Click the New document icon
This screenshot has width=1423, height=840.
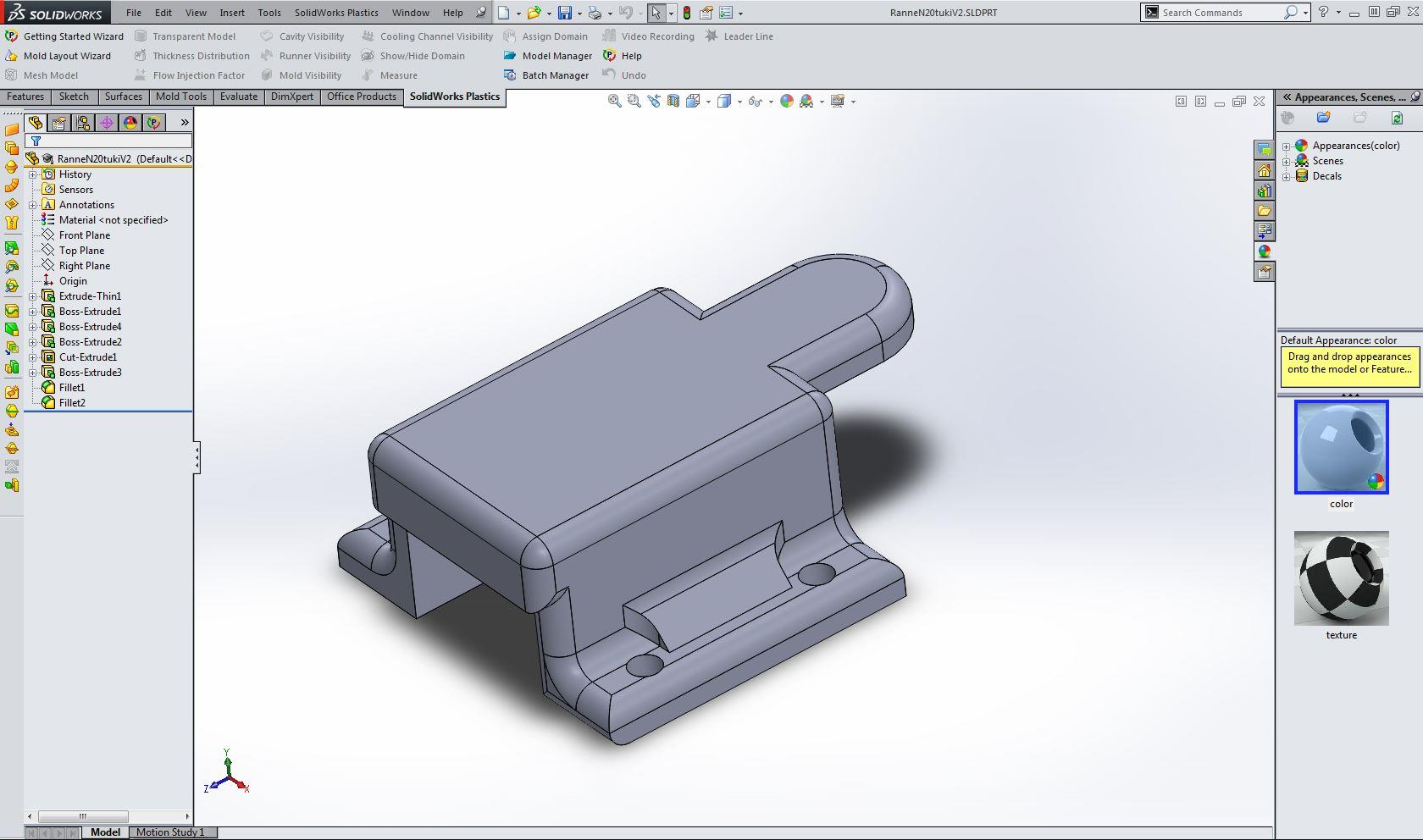tap(504, 13)
